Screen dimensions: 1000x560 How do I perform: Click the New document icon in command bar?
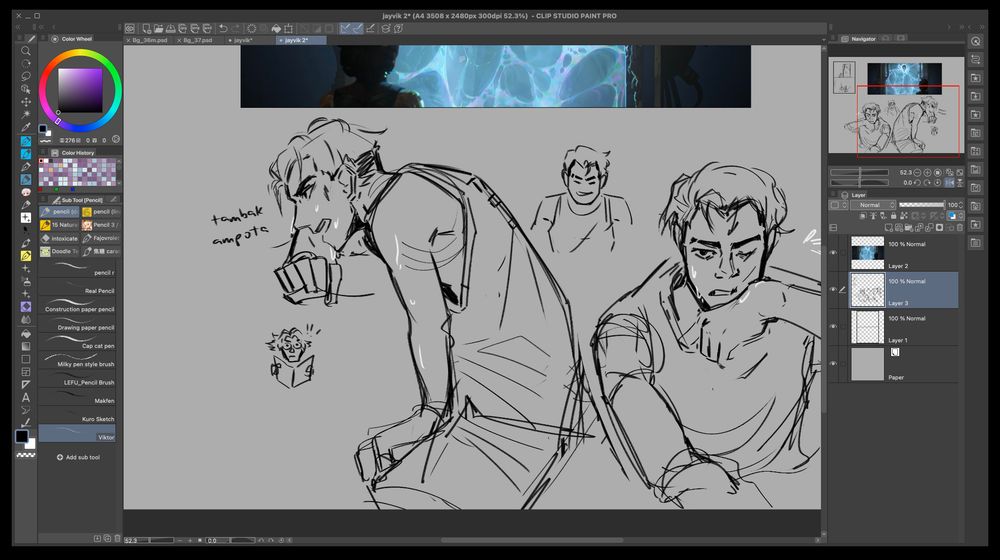click(146, 28)
